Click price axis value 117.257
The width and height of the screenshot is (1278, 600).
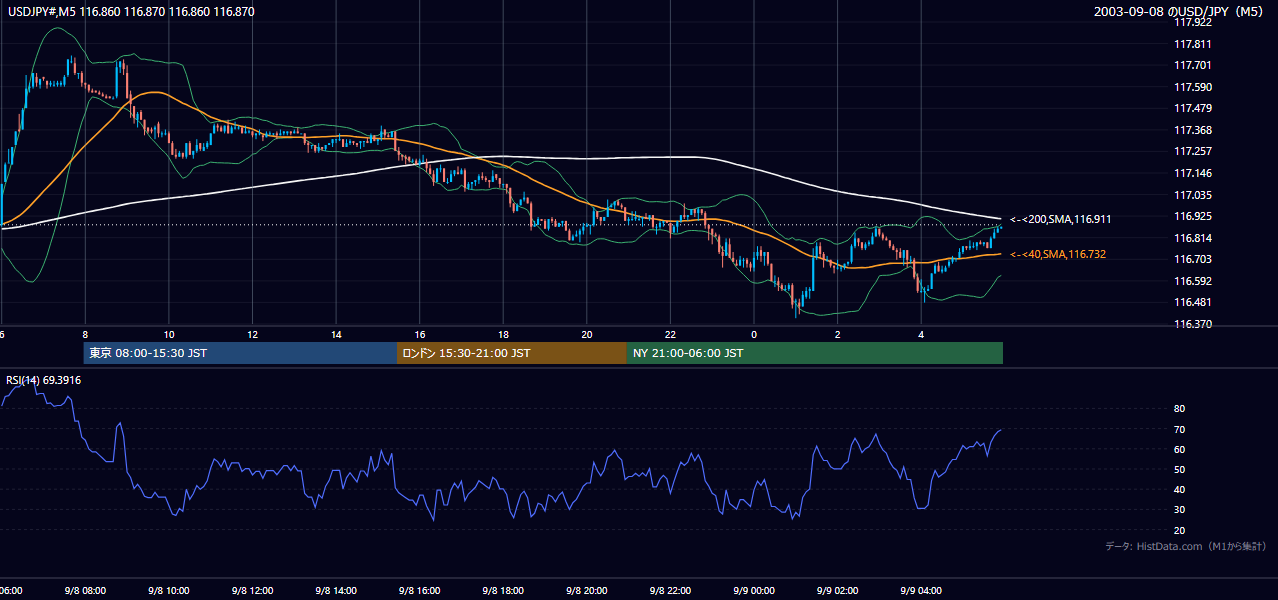(x=1193, y=152)
